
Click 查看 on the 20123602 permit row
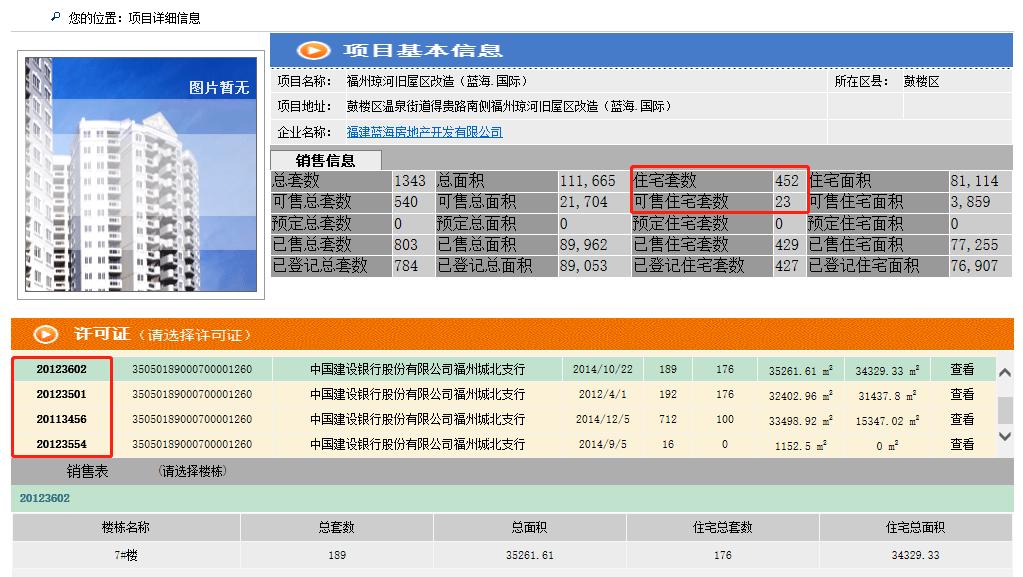pyautogui.click(x=961, y=368)
